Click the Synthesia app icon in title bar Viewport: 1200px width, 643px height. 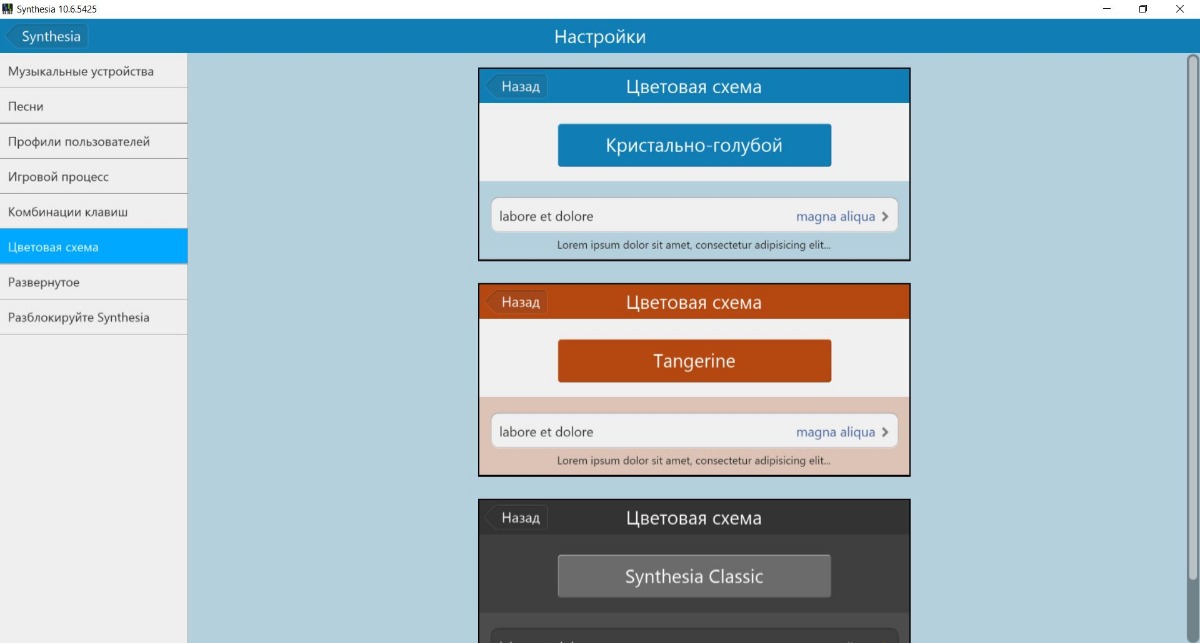click(x=8, y=9)
